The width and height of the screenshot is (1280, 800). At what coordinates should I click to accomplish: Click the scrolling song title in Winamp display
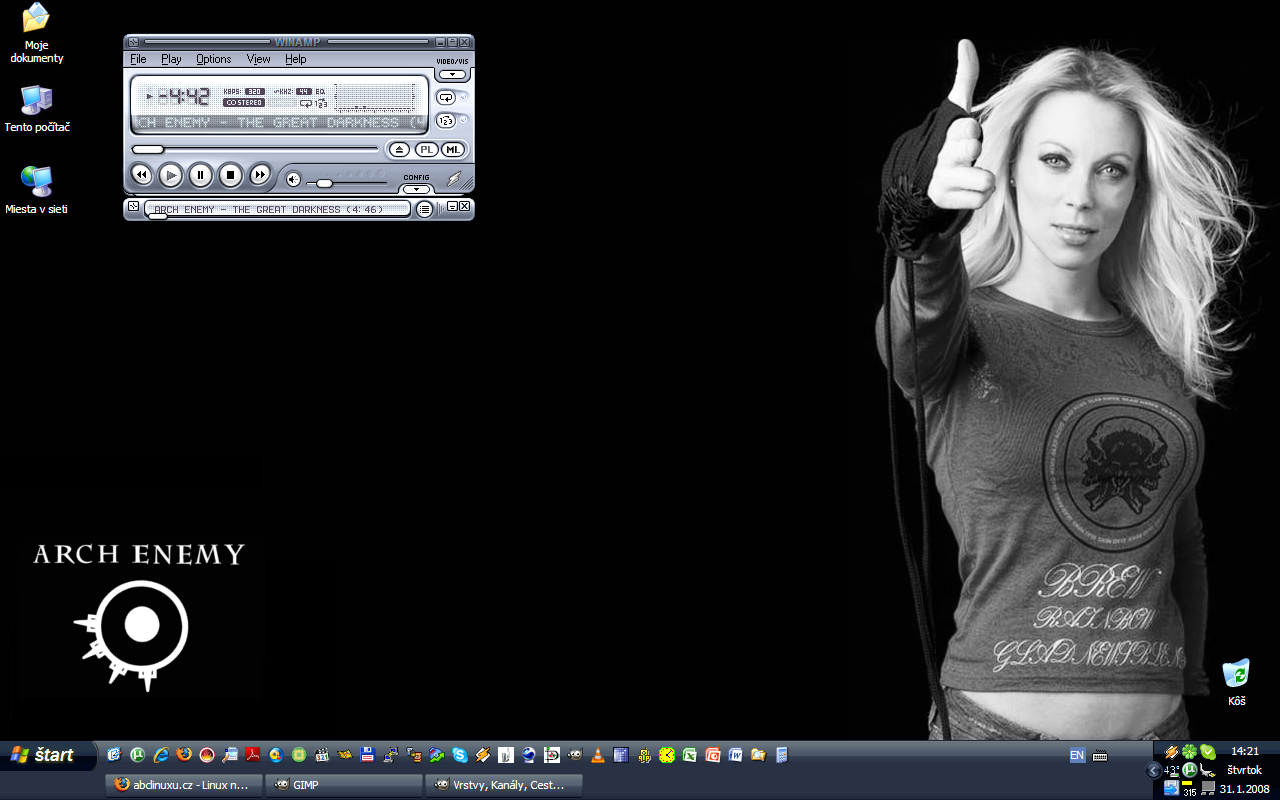(x=279, y=122)
